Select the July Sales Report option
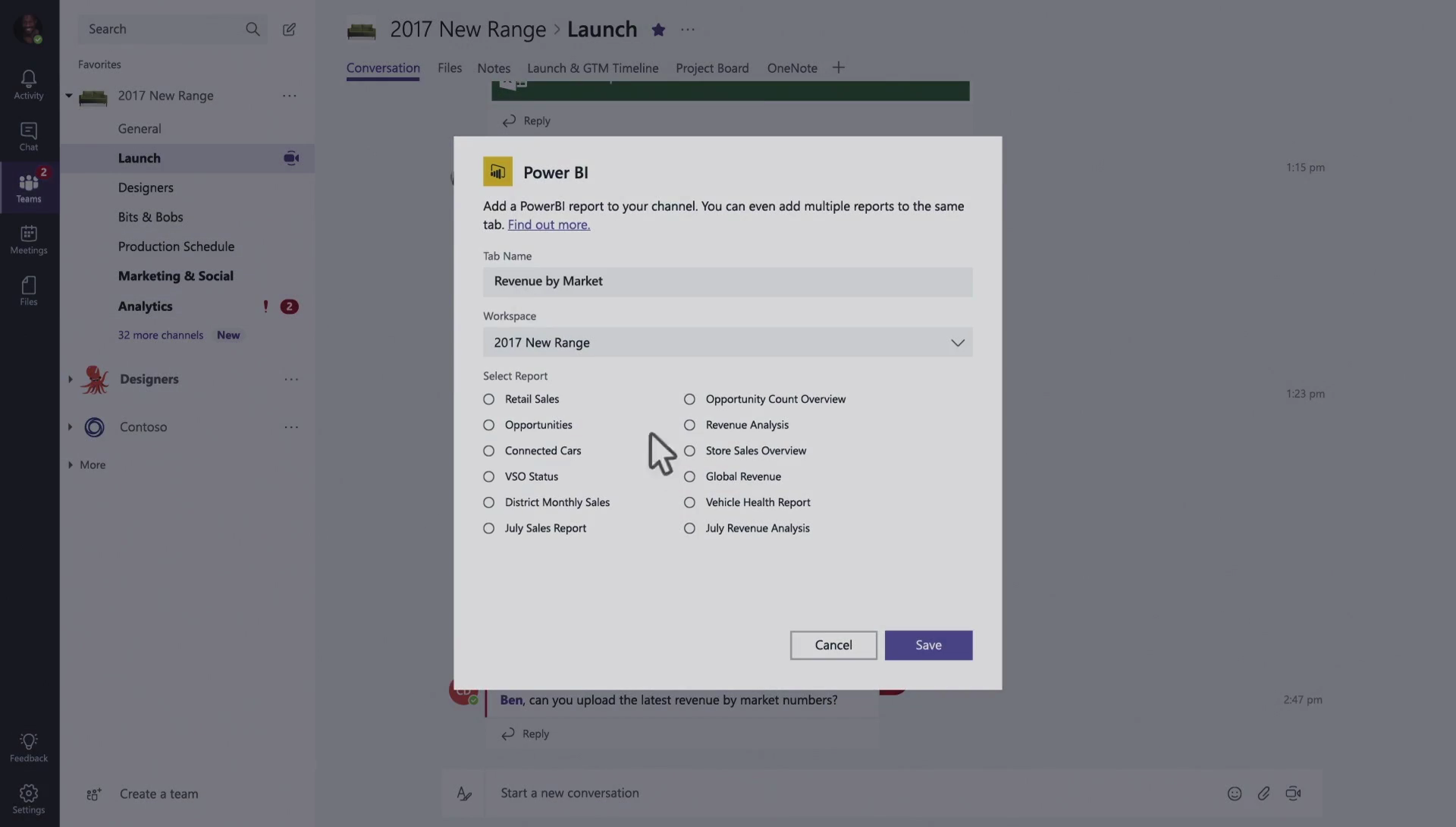 [488, 528]
